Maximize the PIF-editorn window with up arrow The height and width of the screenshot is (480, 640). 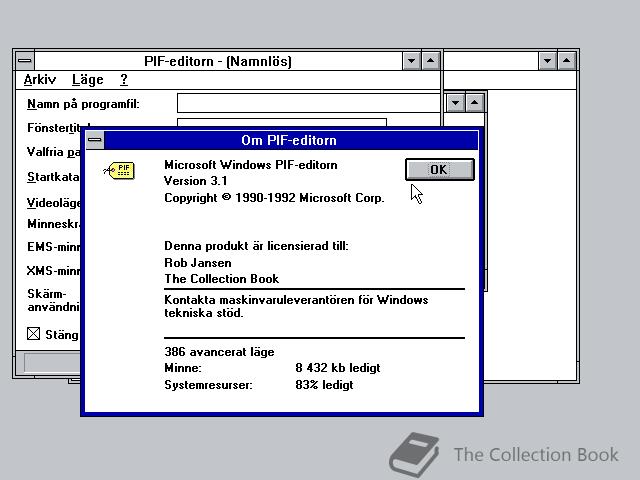[430, 61]
